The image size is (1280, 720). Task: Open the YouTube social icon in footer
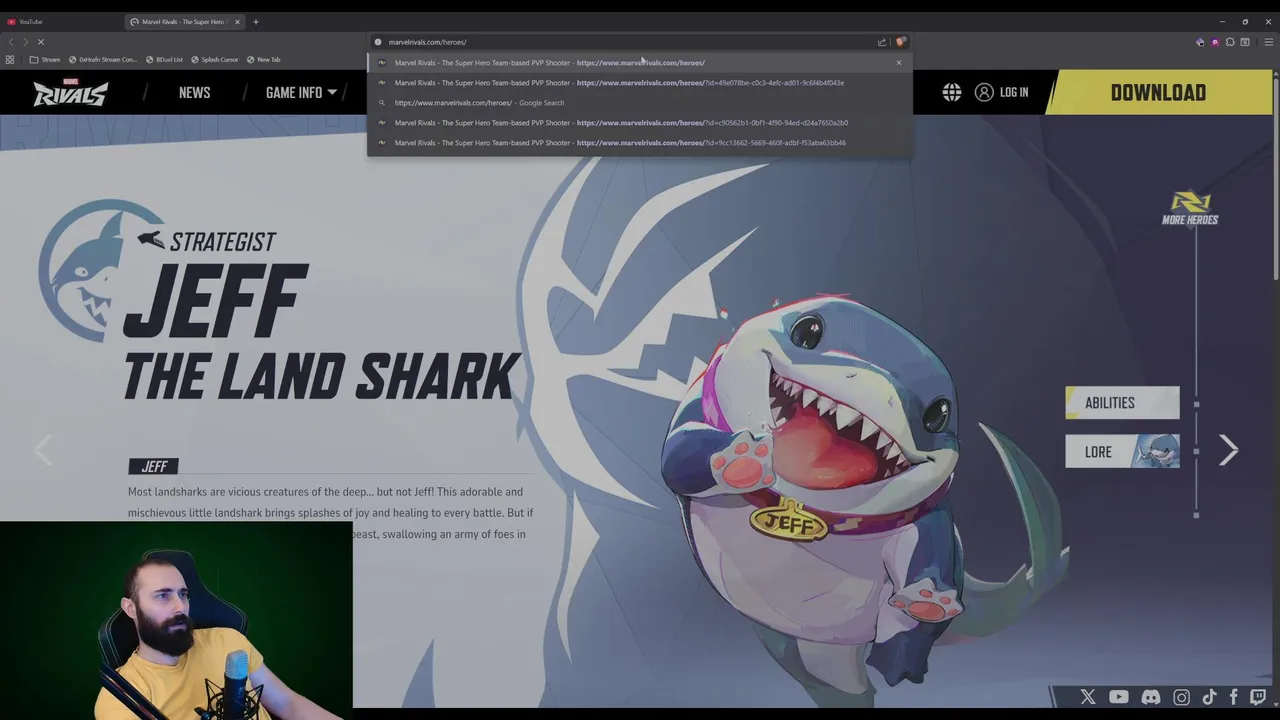click(1119, 697)
